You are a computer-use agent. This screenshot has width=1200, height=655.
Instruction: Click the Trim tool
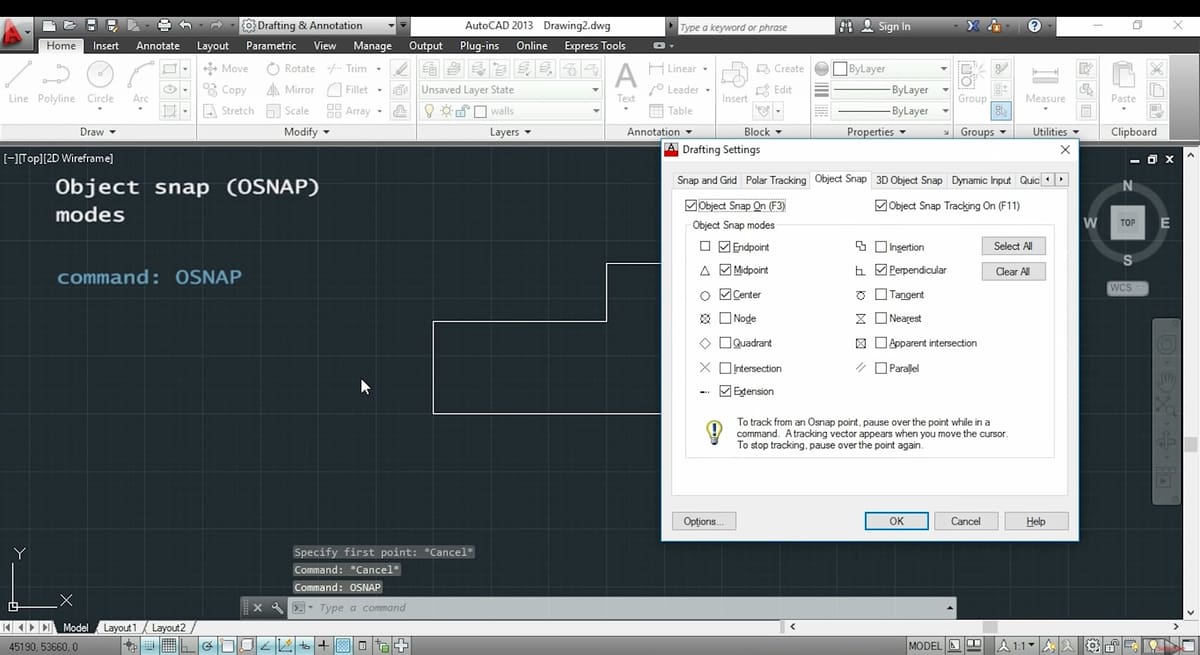[347, 69]
